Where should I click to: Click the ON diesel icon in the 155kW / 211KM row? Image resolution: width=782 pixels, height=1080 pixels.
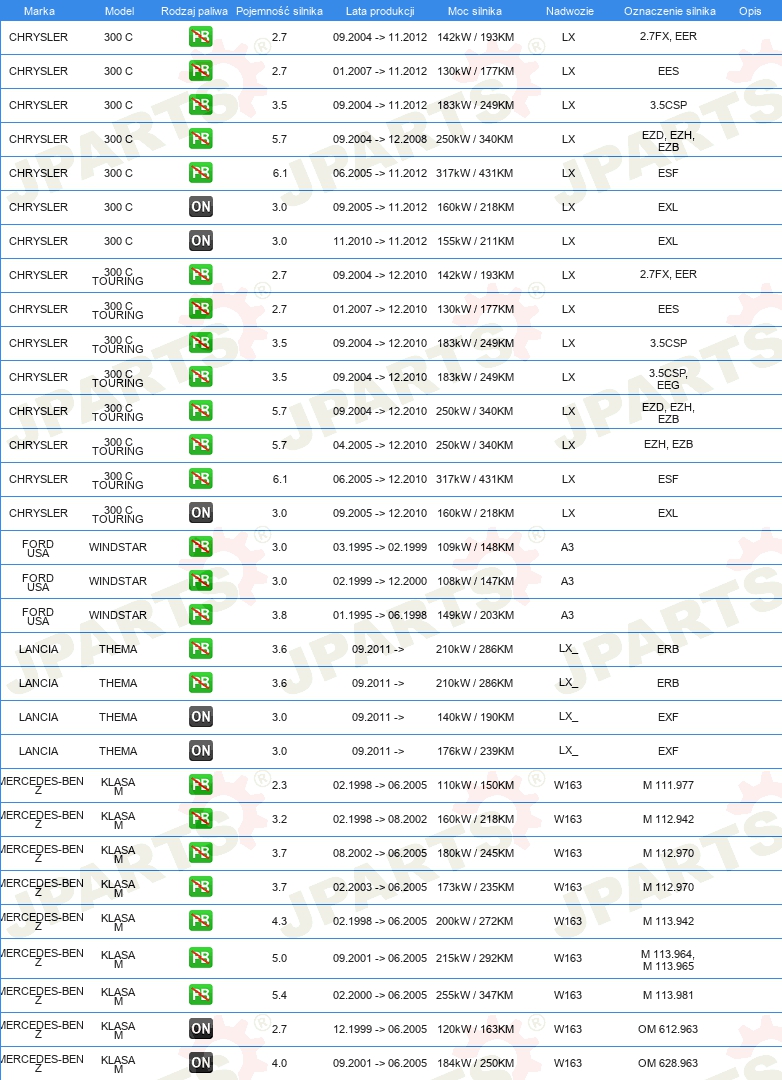[200, 241]
